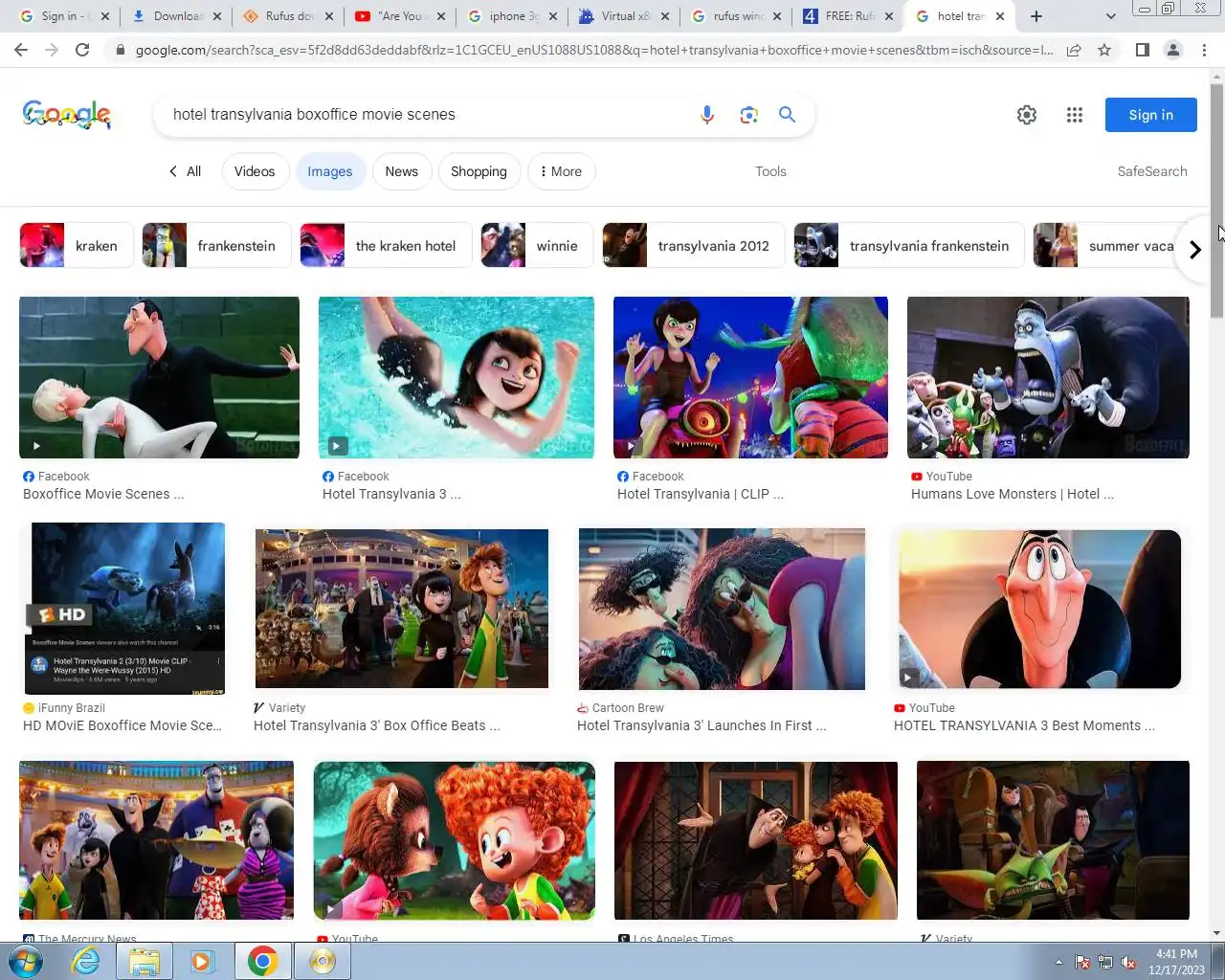This screenshot has width=1225, height=980.
Task: Select the transylvania frankenstein chip
Action: 908,246
